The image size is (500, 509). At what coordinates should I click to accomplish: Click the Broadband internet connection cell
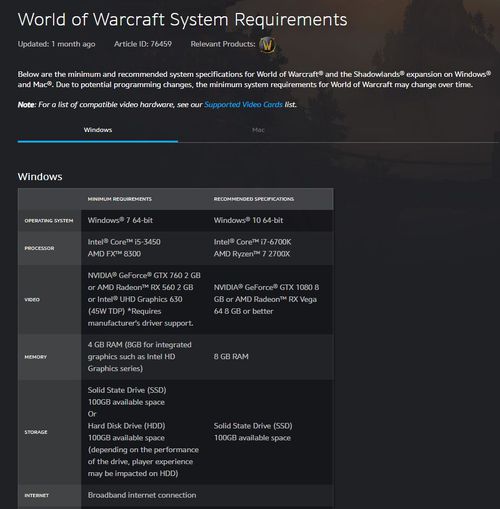(x=142, y=495)
